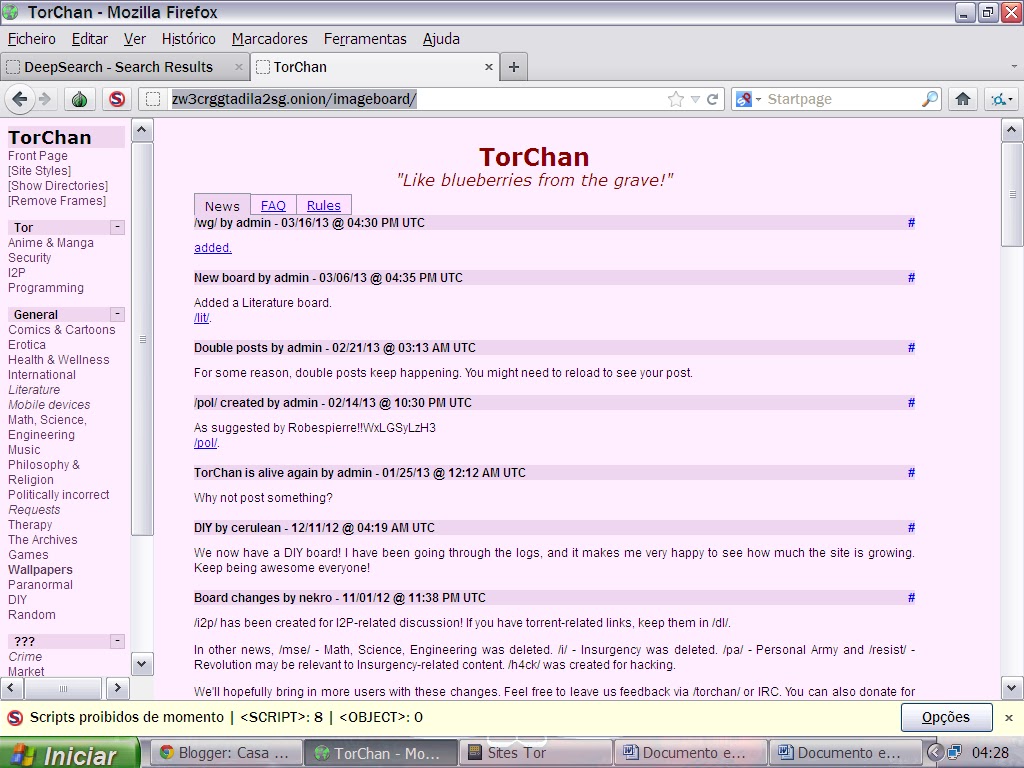Click the # link for Board changes post

pos(911,597)
